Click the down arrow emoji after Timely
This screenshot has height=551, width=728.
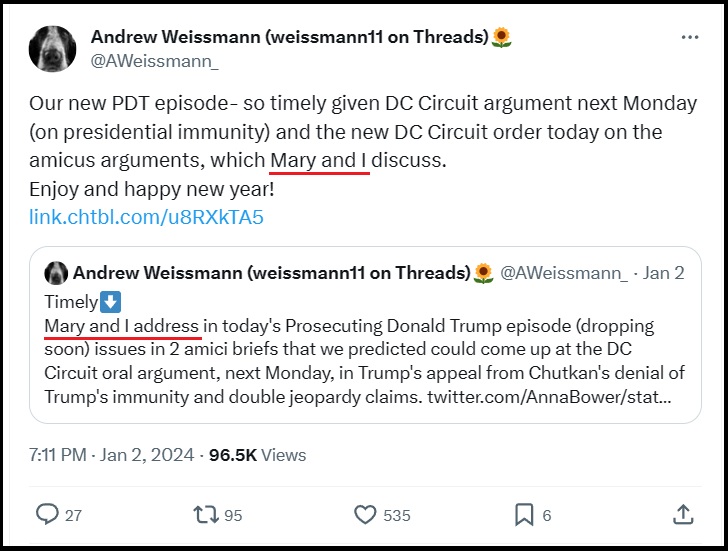point(111,302)
